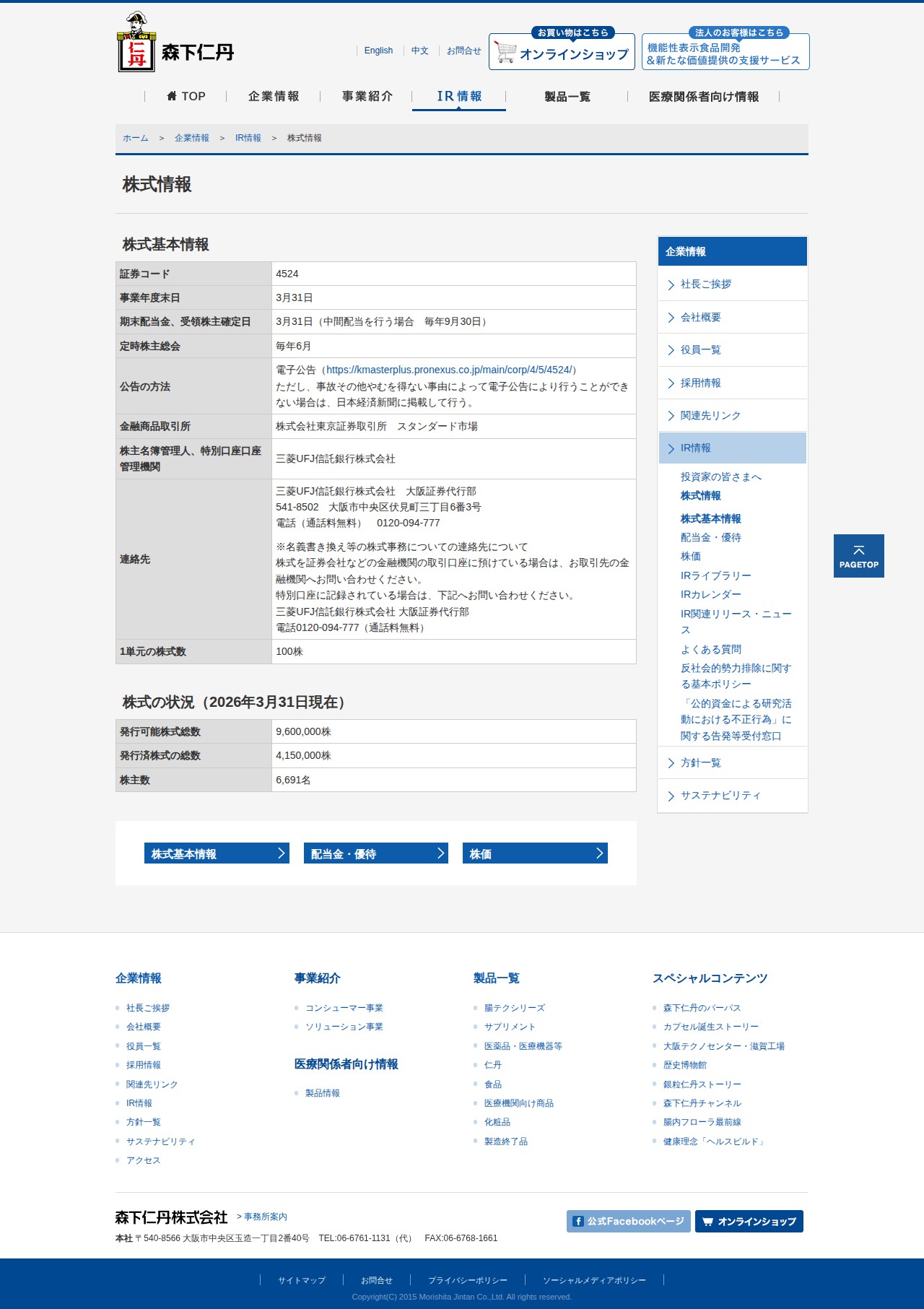Screen dimensions: 924x1309
Task: Open 公式Facebookページ button
Action: click(x=629, y=1222)
